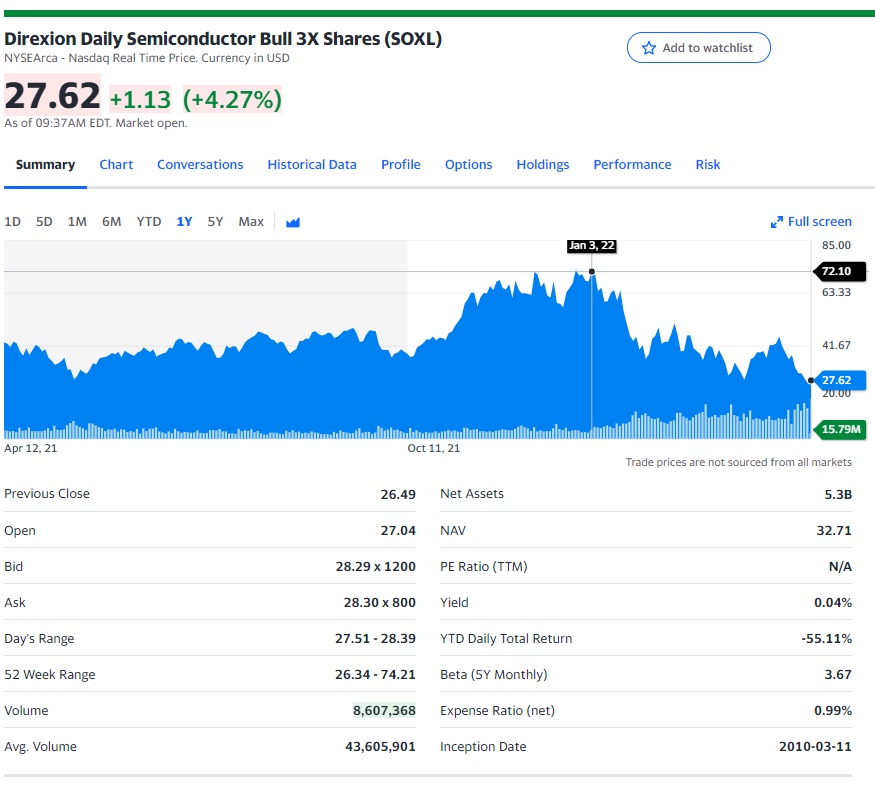Click the Avg. Volume value 43,605,901
This screenshot has width=875, height=787.
[x=380, y=746]
